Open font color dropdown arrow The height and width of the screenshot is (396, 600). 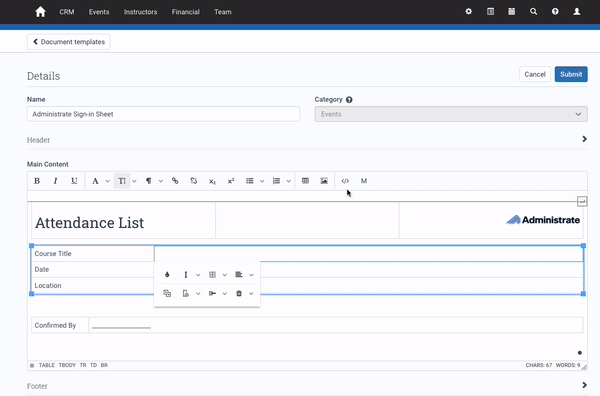pyautogui.click(x=108, y=181)
